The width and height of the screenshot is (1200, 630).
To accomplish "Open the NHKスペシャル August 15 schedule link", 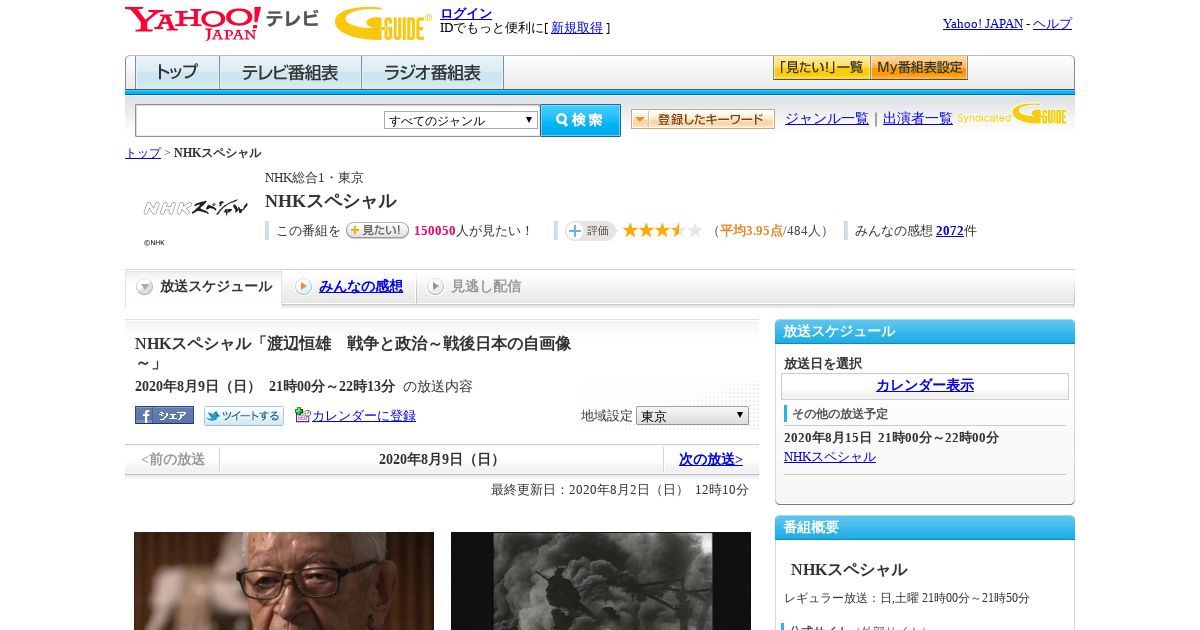I will [x=830, y=457].
